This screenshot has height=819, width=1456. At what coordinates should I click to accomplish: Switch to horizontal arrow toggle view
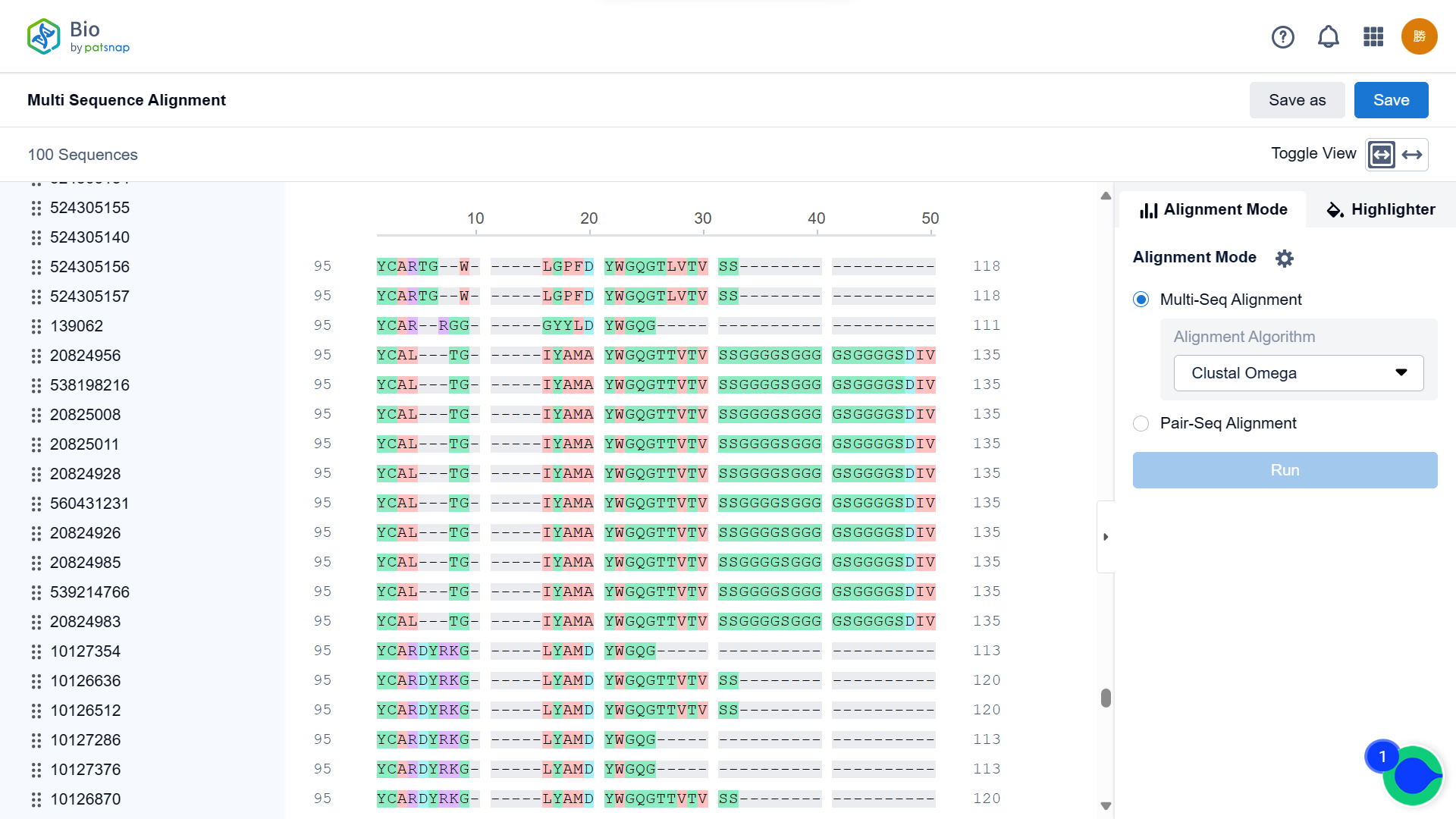tap(1412, 155)
